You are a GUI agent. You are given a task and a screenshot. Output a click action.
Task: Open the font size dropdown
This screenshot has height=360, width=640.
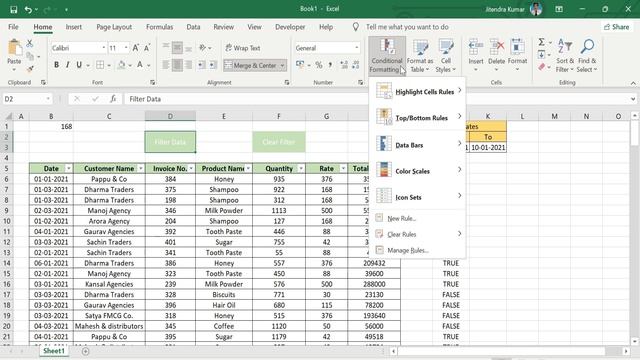tap(126, 48)
